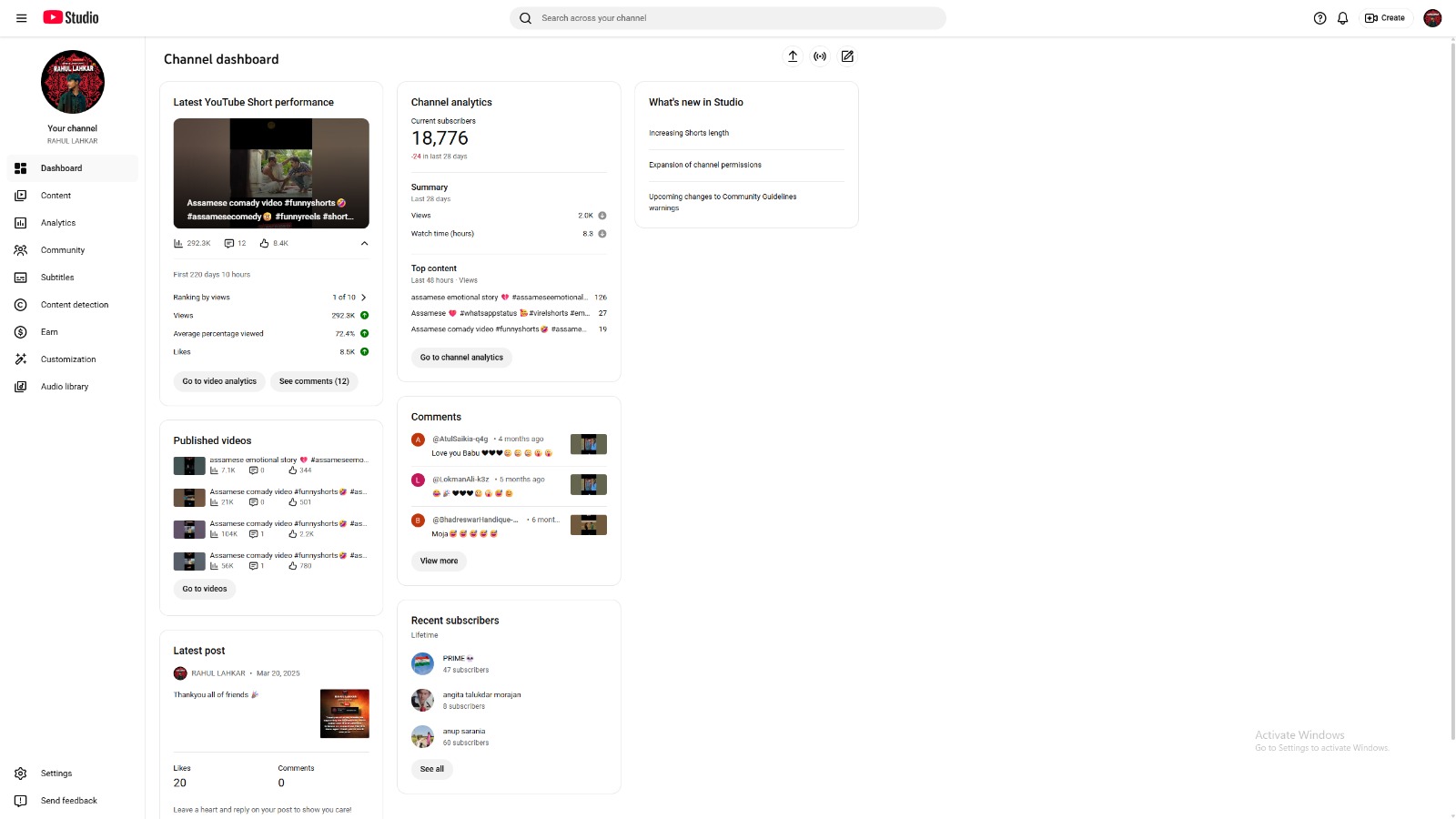Screen dimensions: 1456x819
Task: Click See all recent subscribers
Action: point(431,769)
